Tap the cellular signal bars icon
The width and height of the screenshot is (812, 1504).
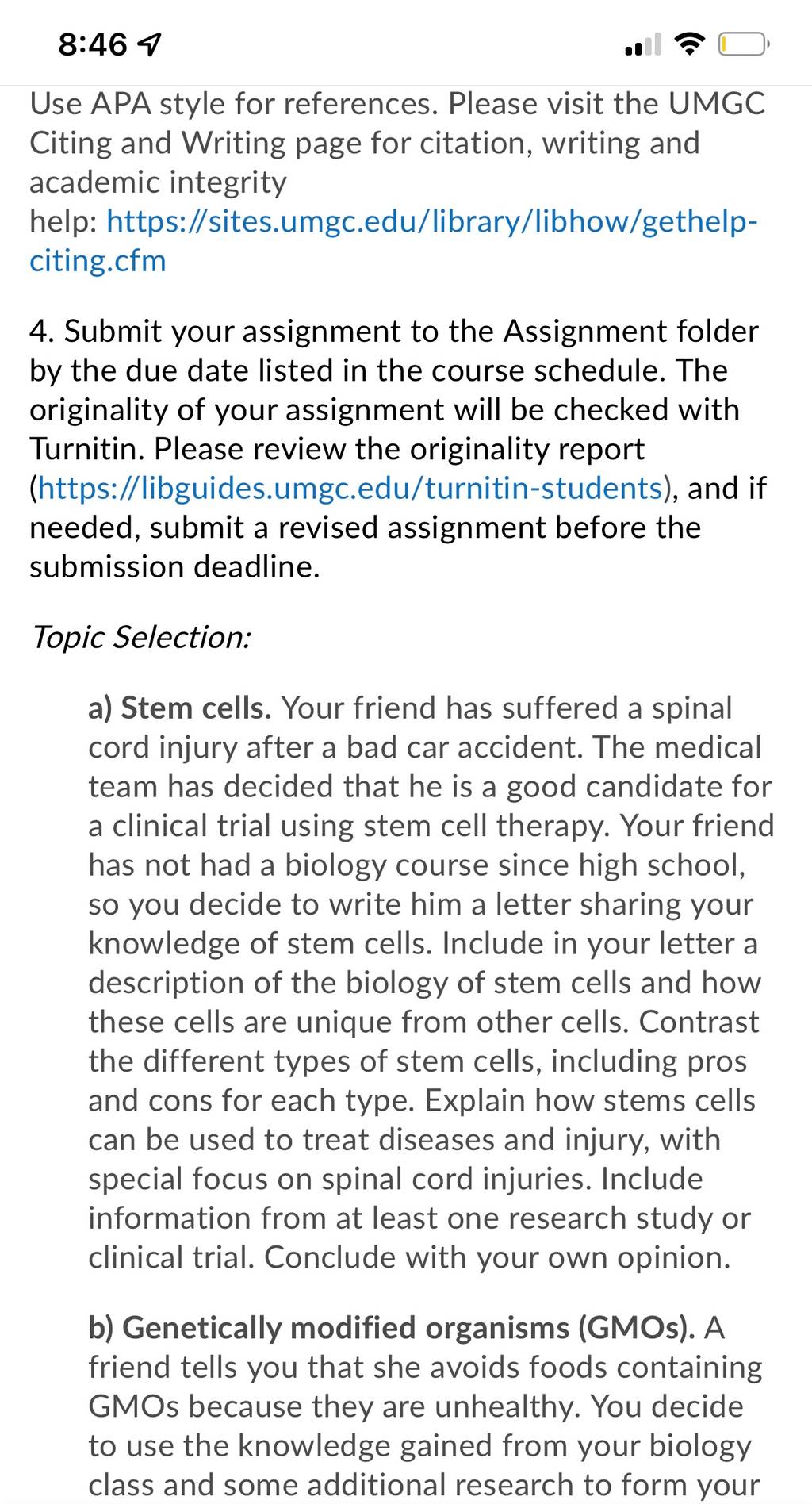(x=642, y=45)
